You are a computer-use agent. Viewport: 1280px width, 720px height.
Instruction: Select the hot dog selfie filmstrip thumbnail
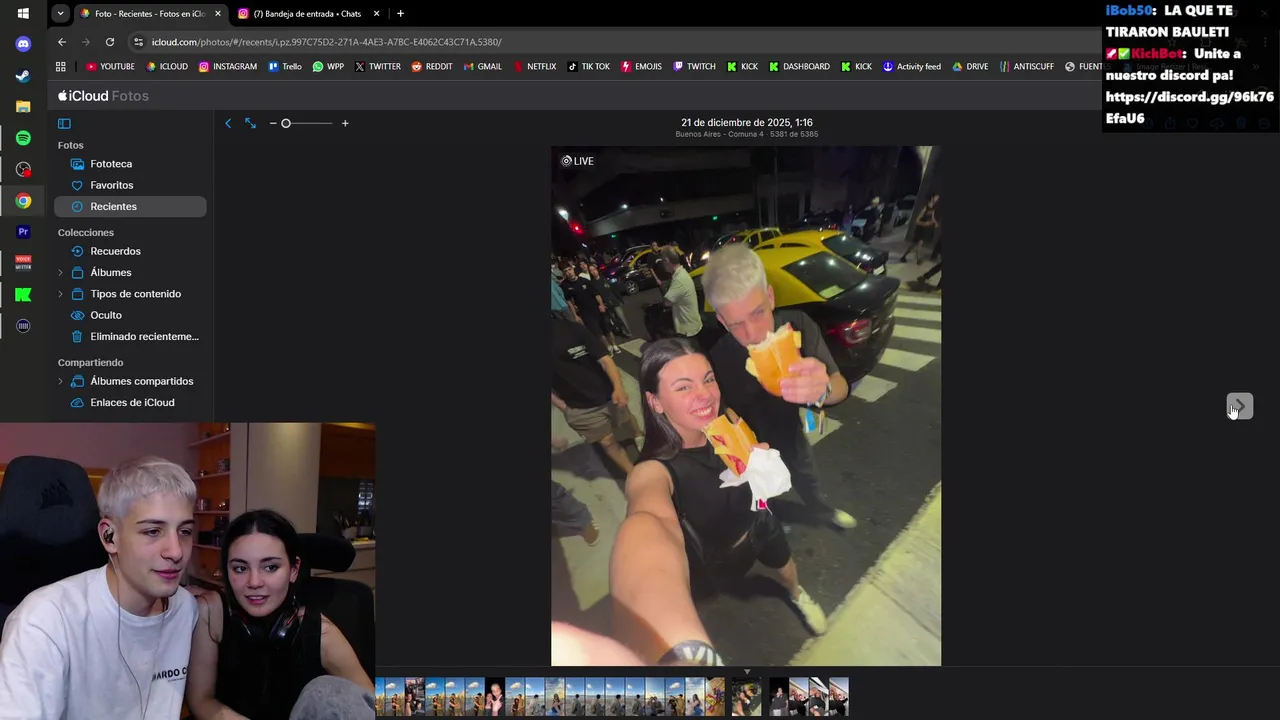(746, 697)
